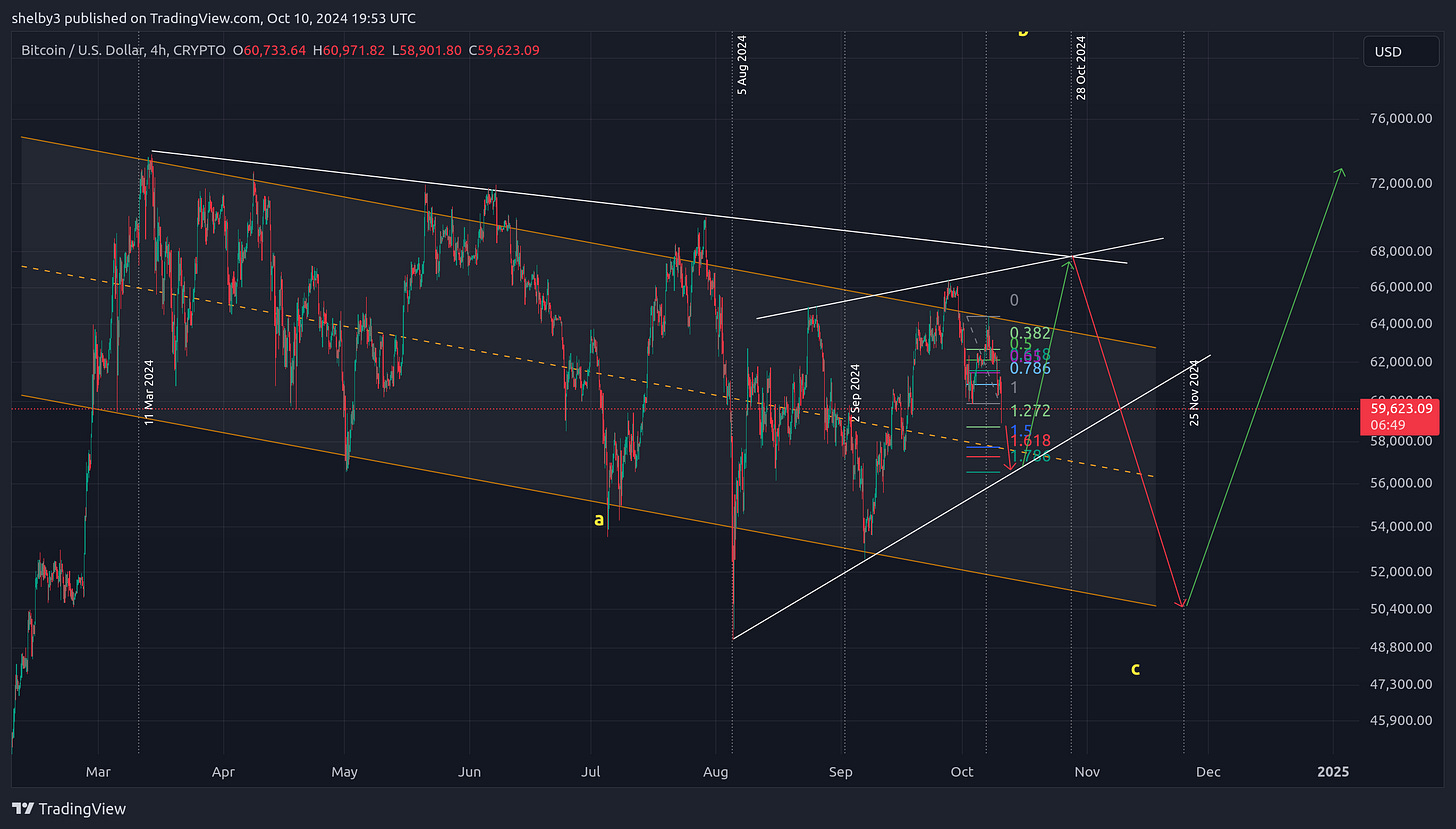Click the Oct label on time axis

961,772
